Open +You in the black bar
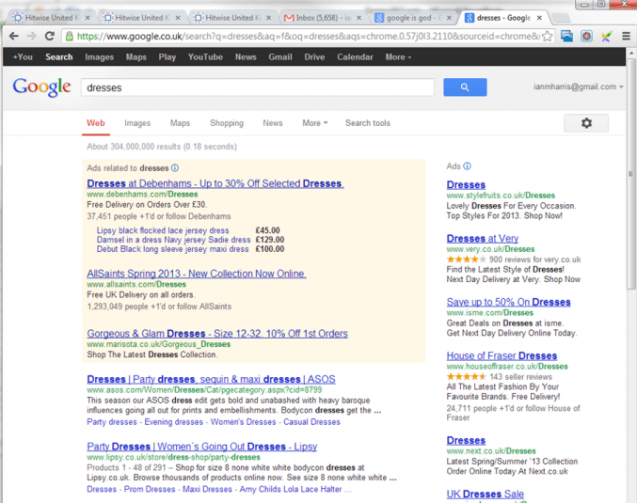This screenshot has width=637, height=503. 23,57
